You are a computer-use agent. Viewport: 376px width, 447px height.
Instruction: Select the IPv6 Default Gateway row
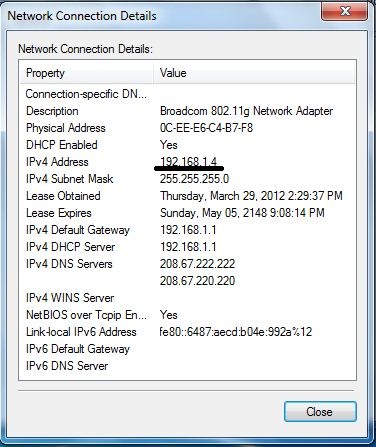[187, 349]
